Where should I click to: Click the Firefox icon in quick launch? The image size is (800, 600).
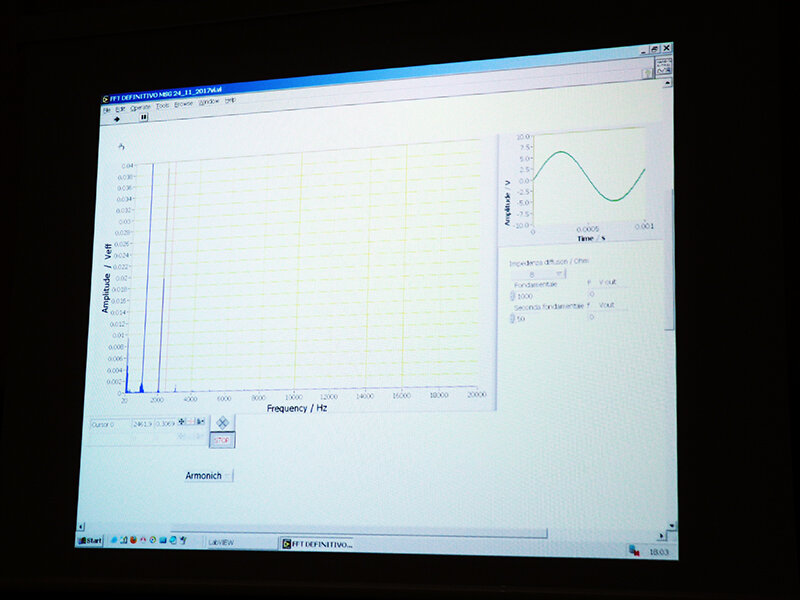133,541
